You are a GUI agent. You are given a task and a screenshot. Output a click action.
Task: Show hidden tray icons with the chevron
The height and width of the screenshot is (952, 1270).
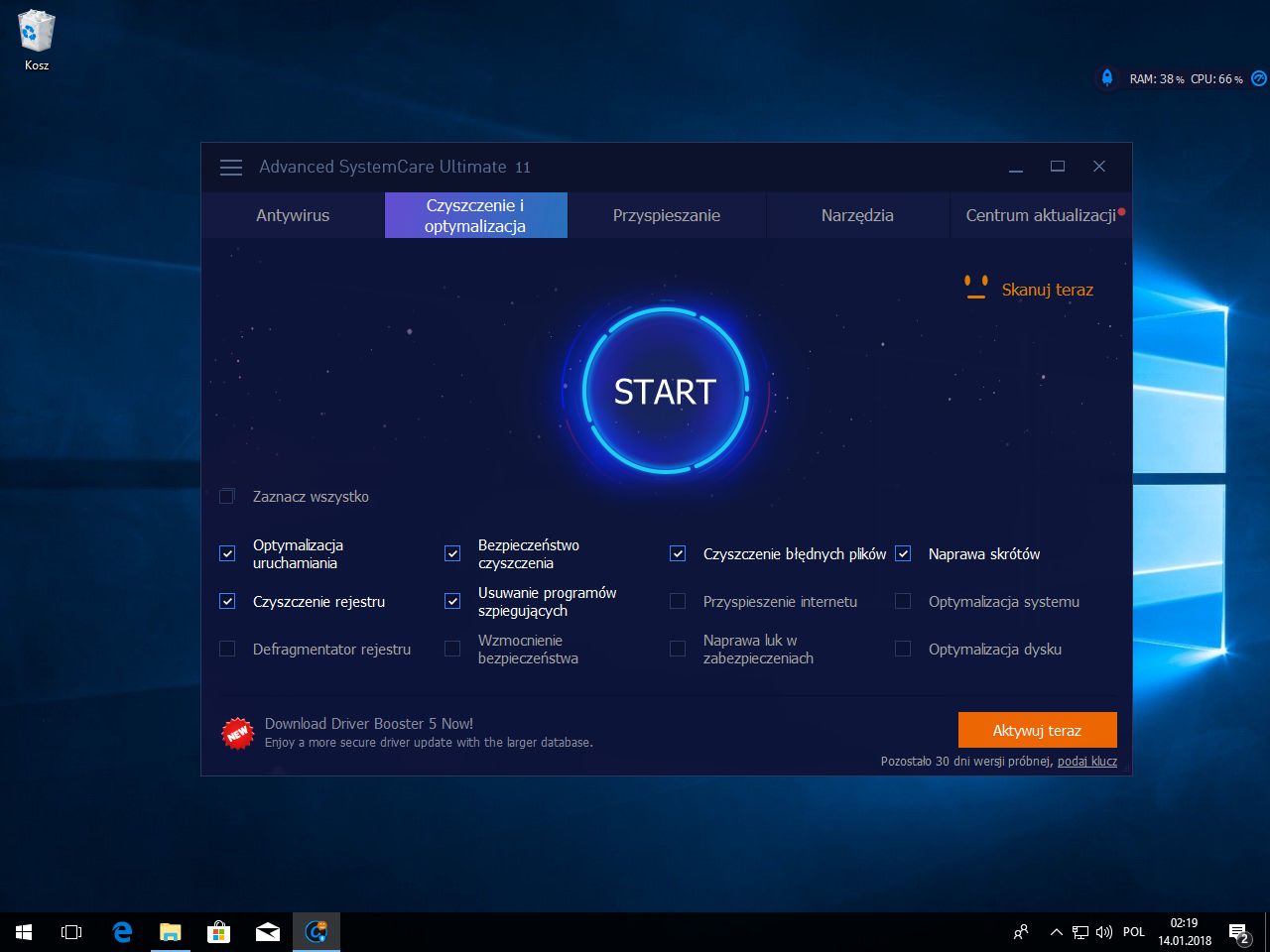click(x=1056, y=932)
